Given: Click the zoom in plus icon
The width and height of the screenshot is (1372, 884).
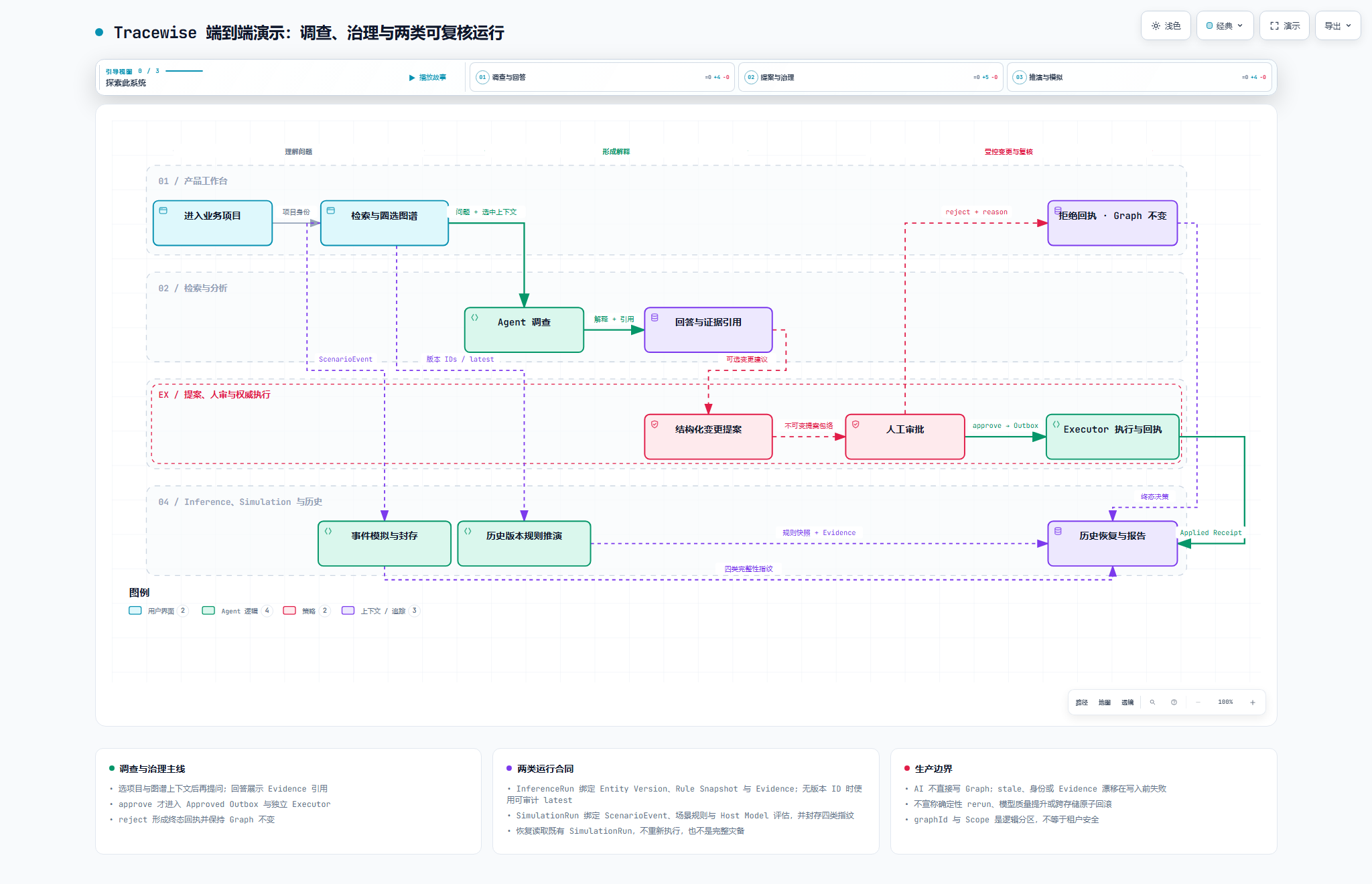Looking at the screenshot, I should pyautogui.click(x=1252, y=703).
